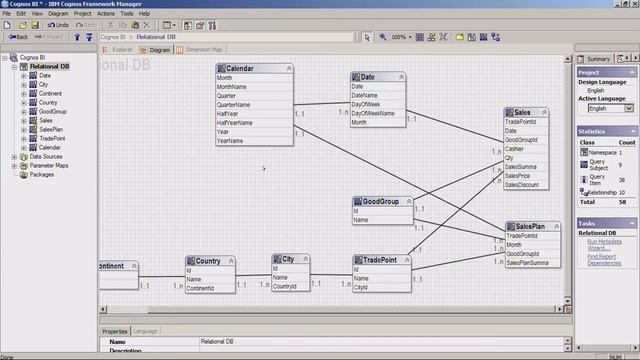
Task: Select the Diagram tab
Action: coord(155,50)
